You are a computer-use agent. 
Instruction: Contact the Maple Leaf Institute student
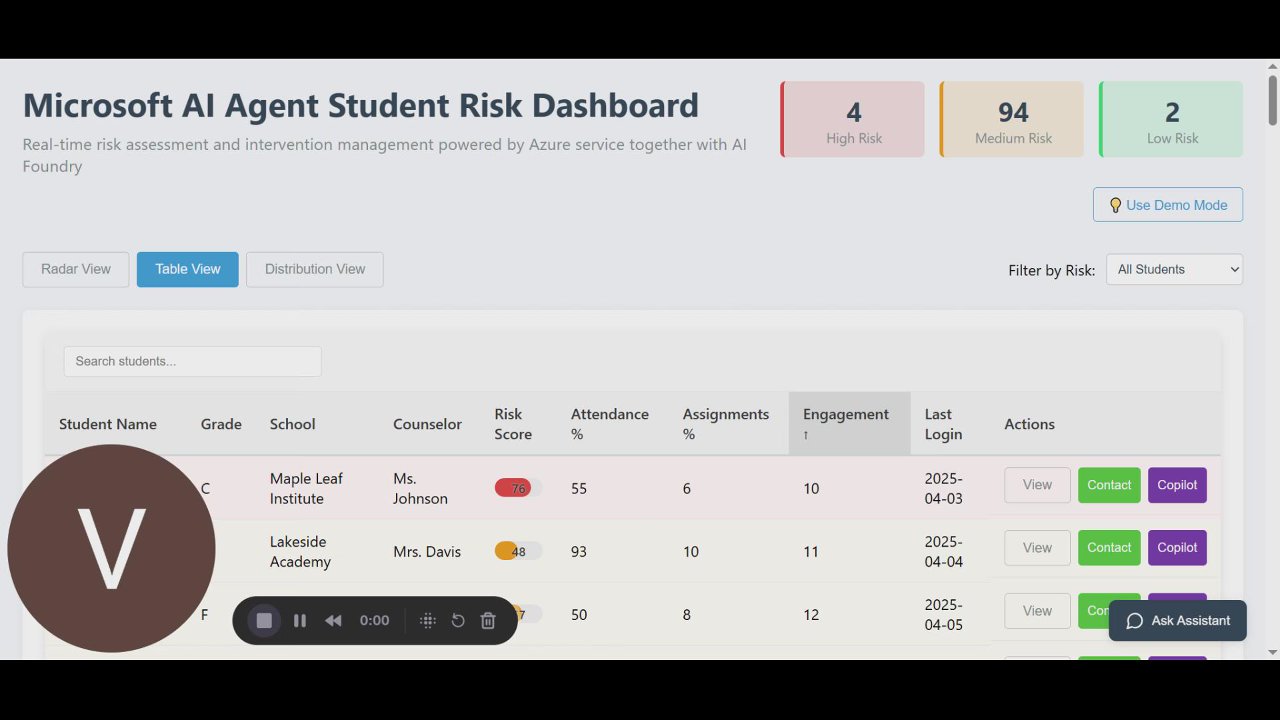pos(1109,485)
